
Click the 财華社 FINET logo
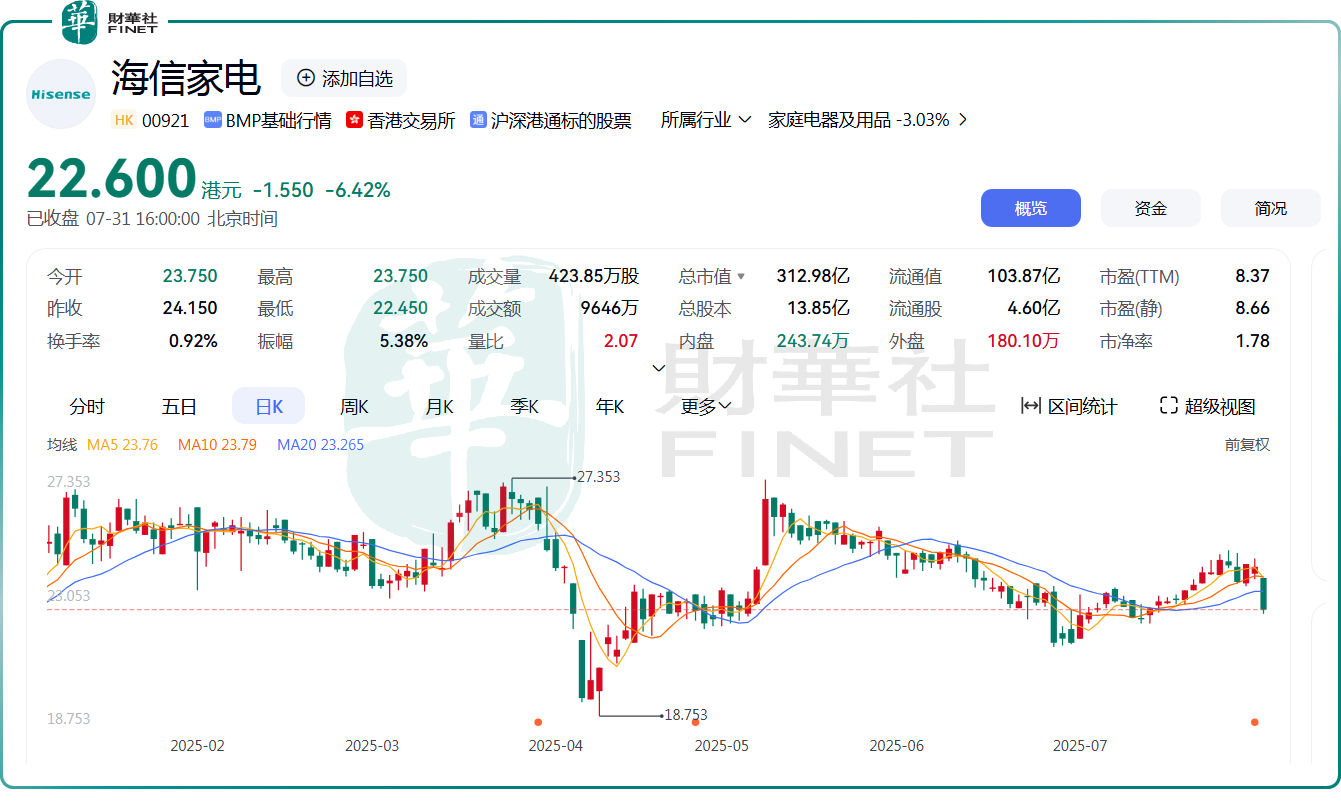(x=110, y=22)
